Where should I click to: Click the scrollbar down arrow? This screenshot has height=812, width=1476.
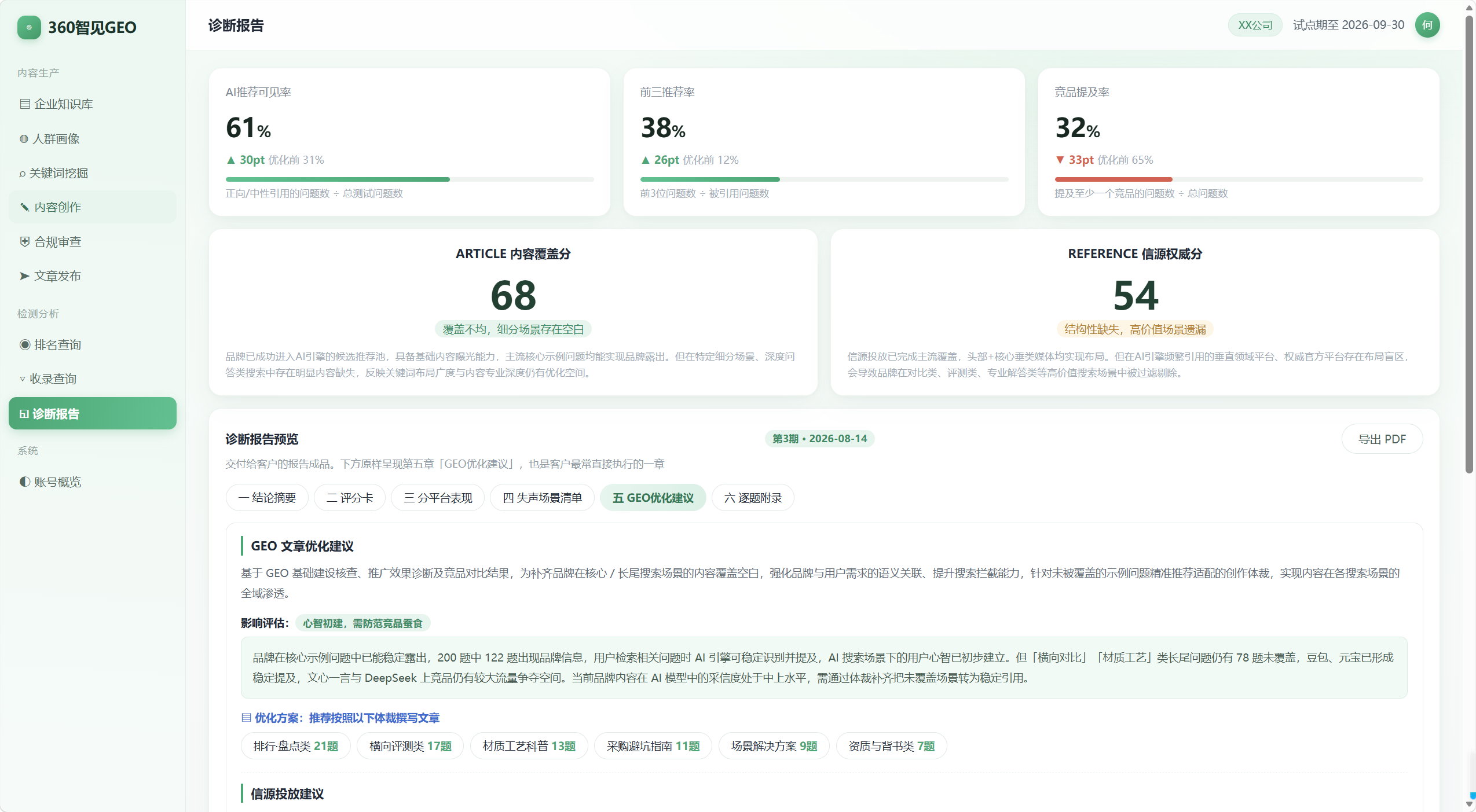[x=1470, y=804]
